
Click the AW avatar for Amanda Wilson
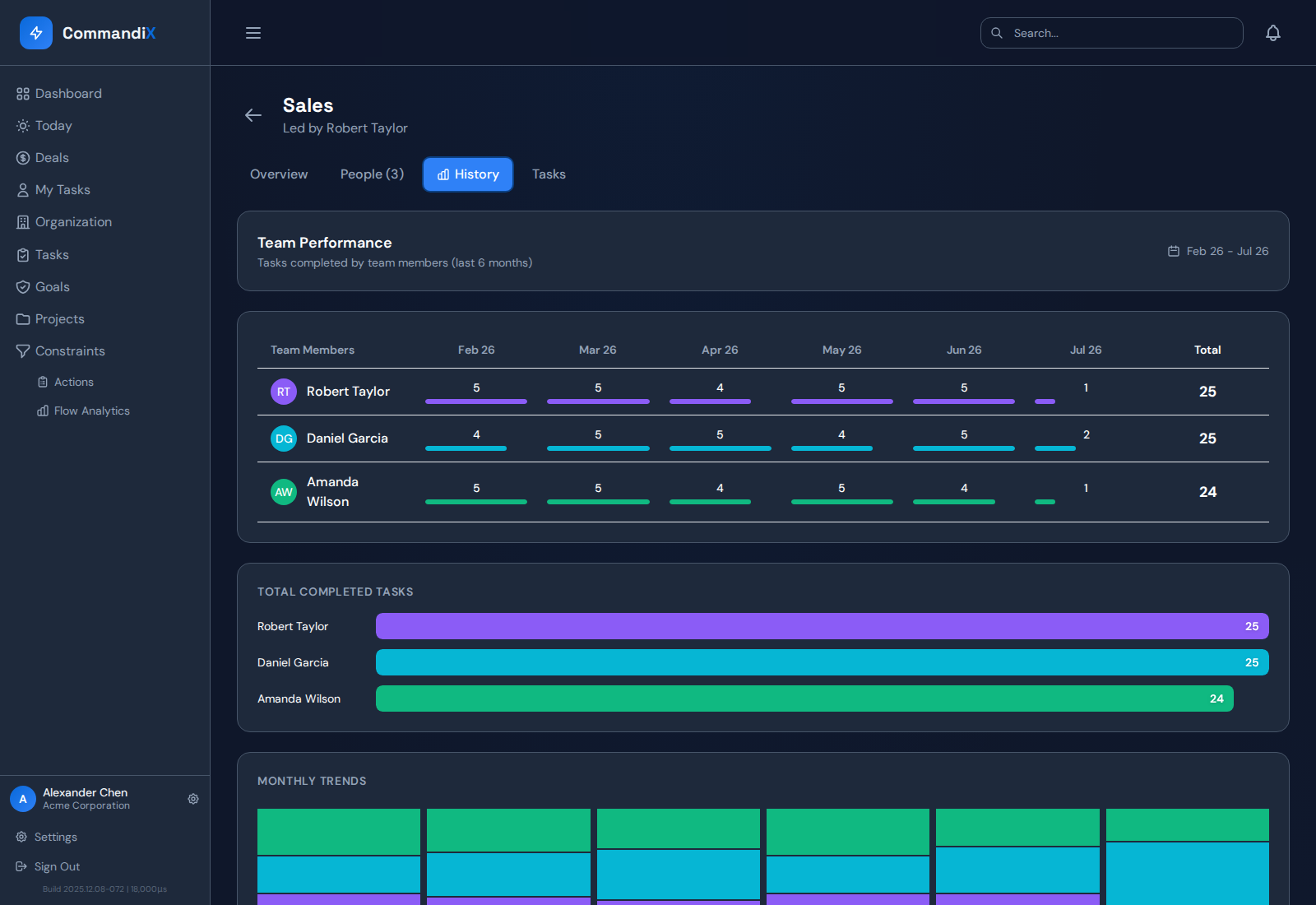pos(284,492)
